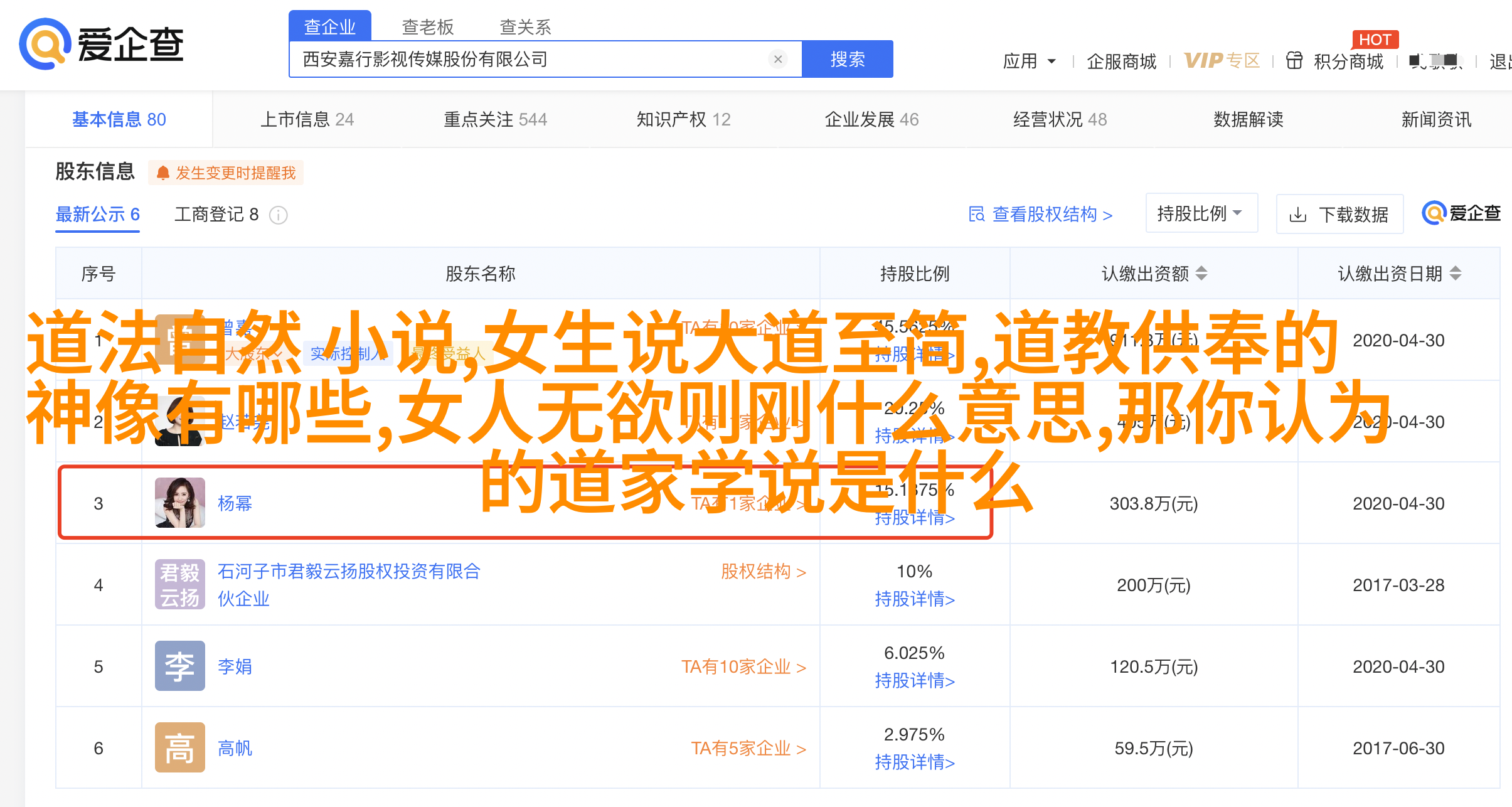The height and width of the screenshot is (807, 1512).
Task: Select the 基本信息 80 tab
Action: pyautogui.click(x=119, y=119)
